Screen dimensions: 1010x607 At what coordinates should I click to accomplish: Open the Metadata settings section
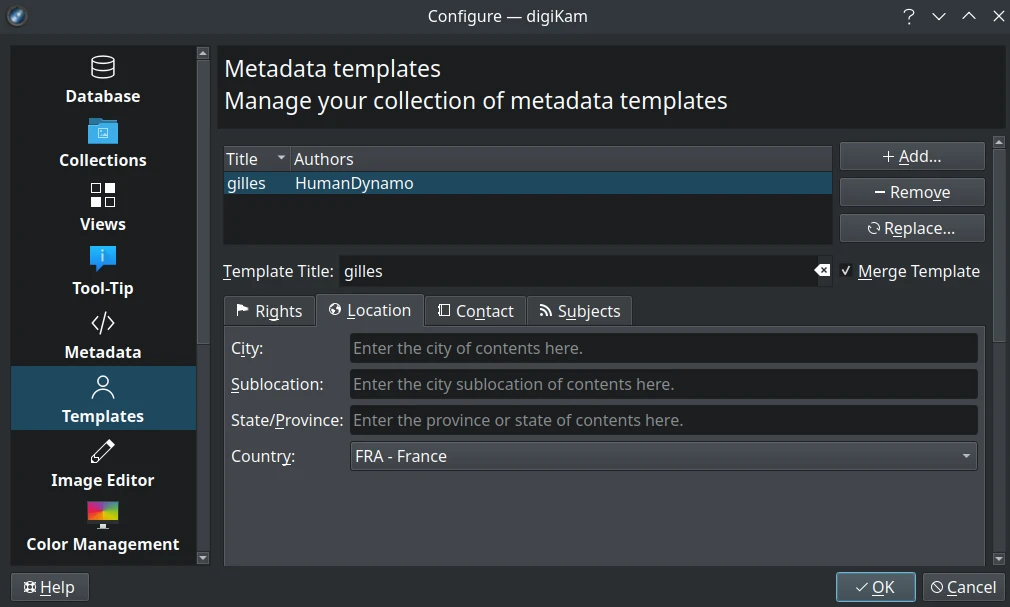pos(102,333)
